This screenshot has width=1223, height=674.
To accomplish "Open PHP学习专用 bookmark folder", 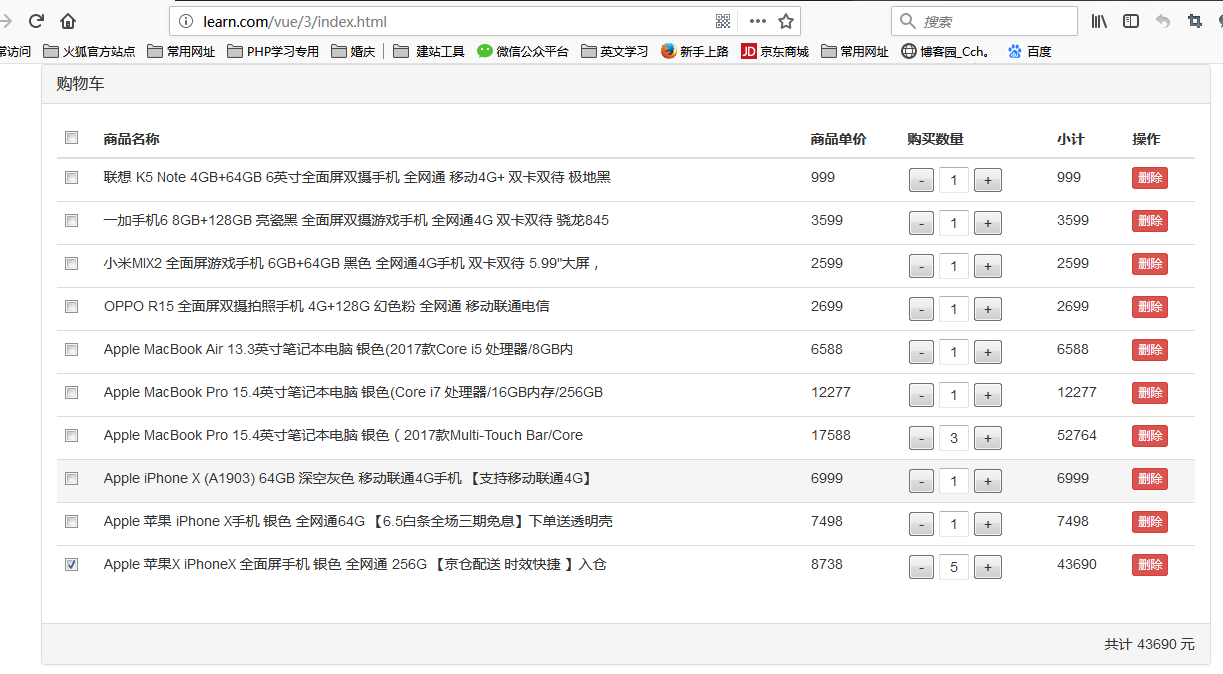I will pos(273,51).
